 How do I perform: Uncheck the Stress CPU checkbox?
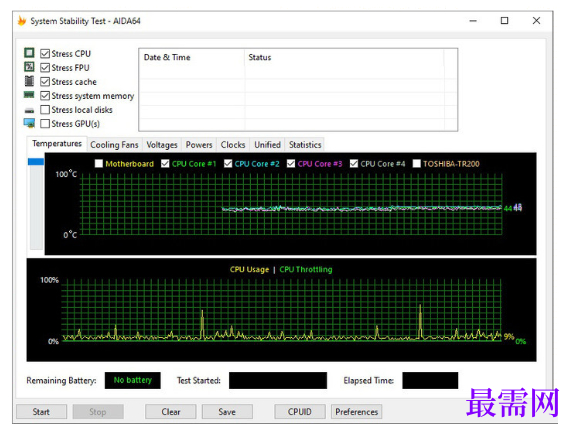45,53
